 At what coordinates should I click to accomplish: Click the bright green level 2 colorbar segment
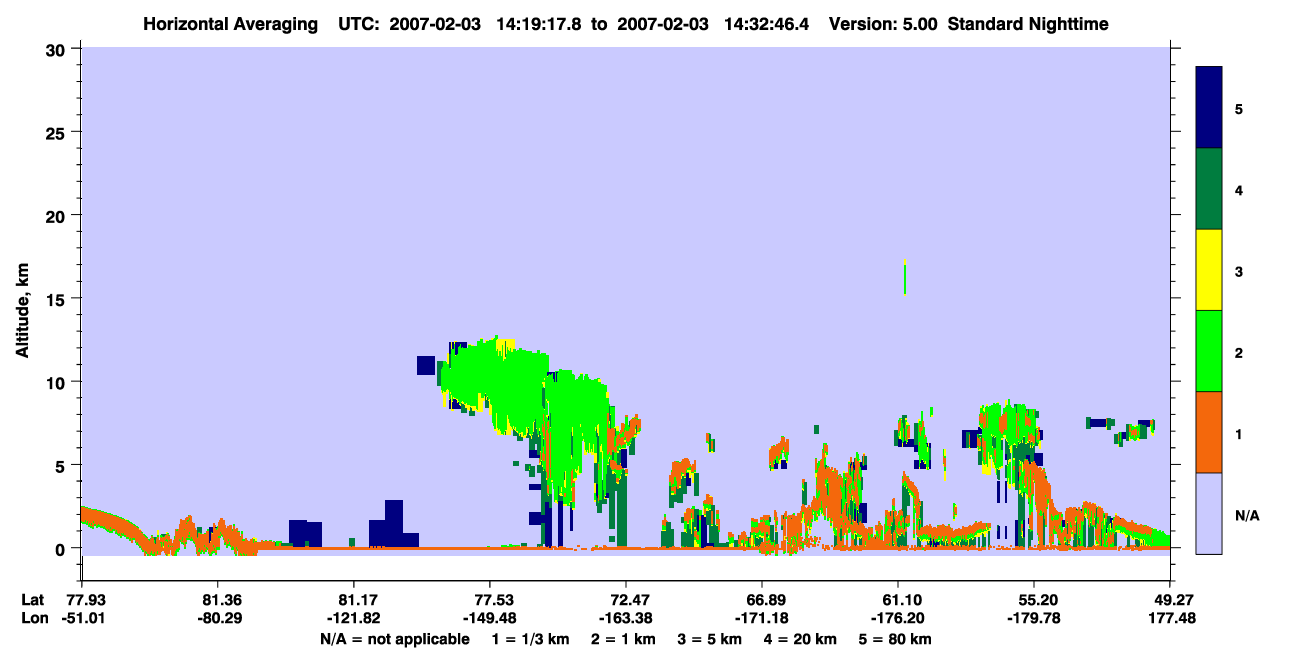(x=1209, y=351)
